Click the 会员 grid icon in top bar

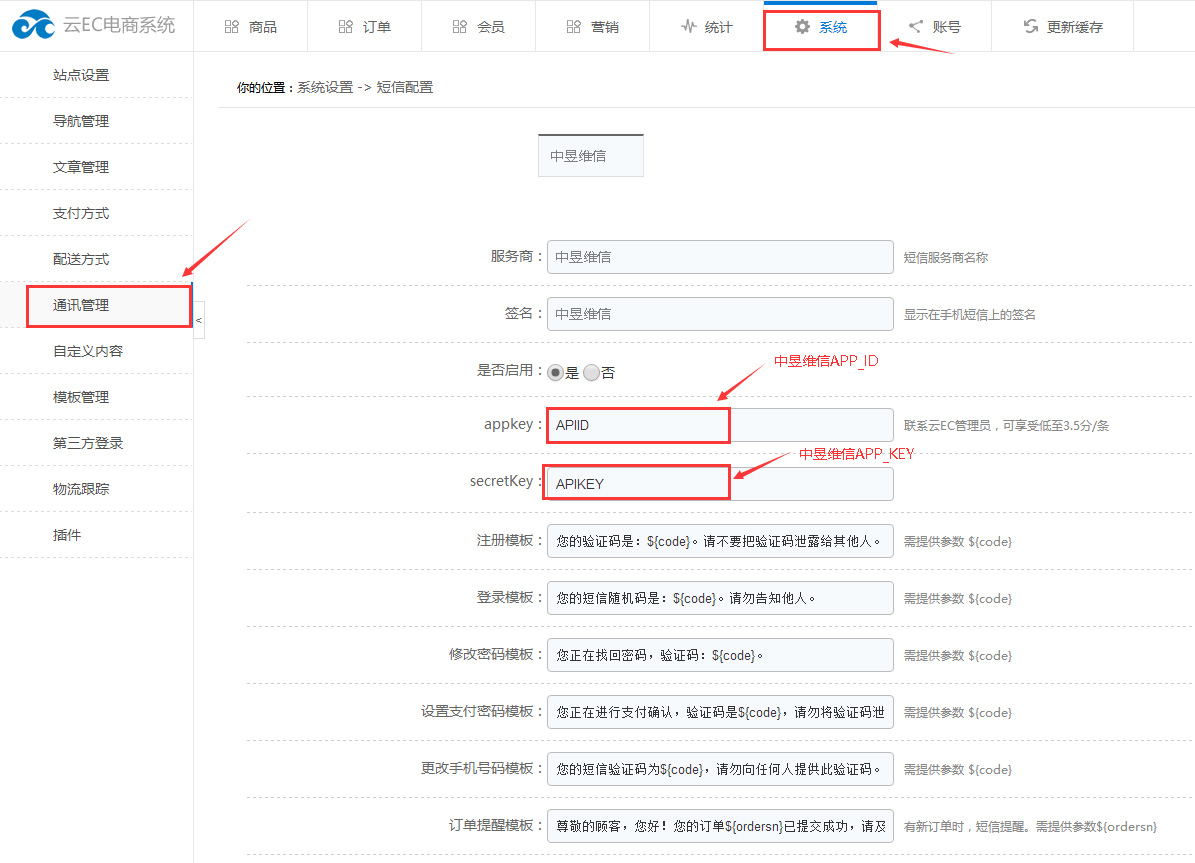click(460, 27)
